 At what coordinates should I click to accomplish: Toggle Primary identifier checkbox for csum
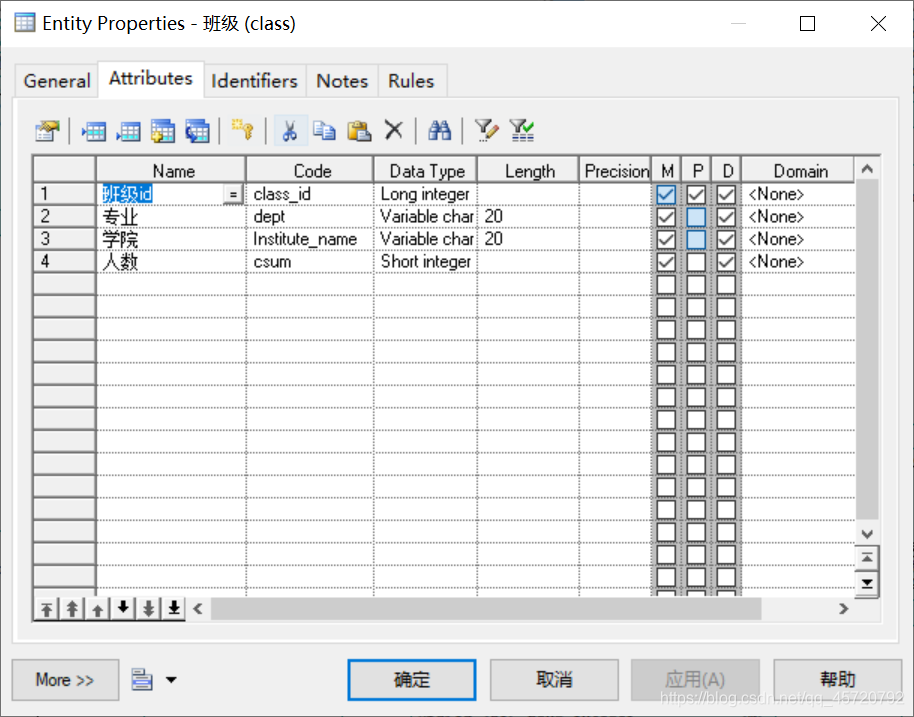(x=696, y=262)
